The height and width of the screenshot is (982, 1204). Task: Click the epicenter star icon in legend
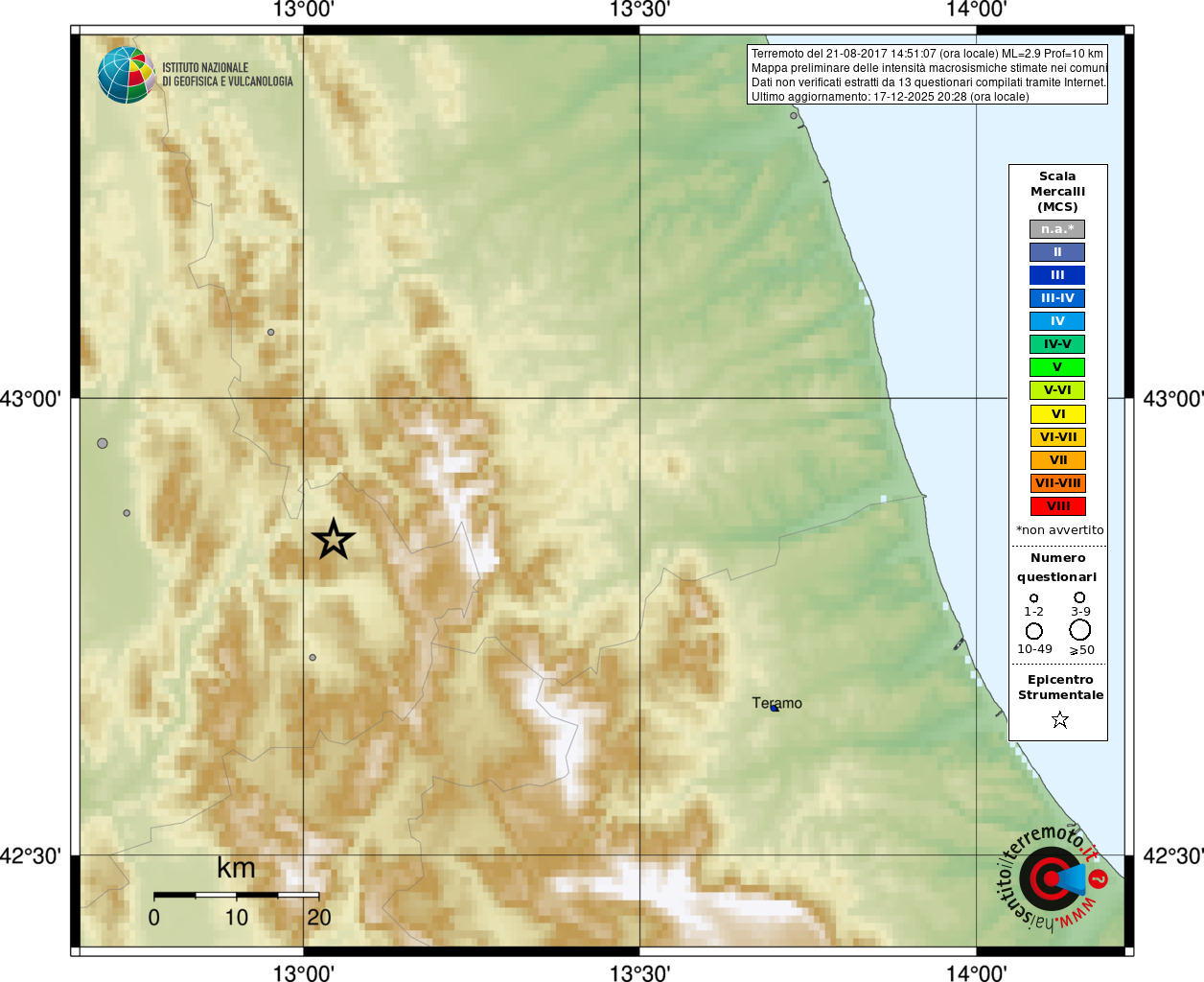click(1059, 719)
